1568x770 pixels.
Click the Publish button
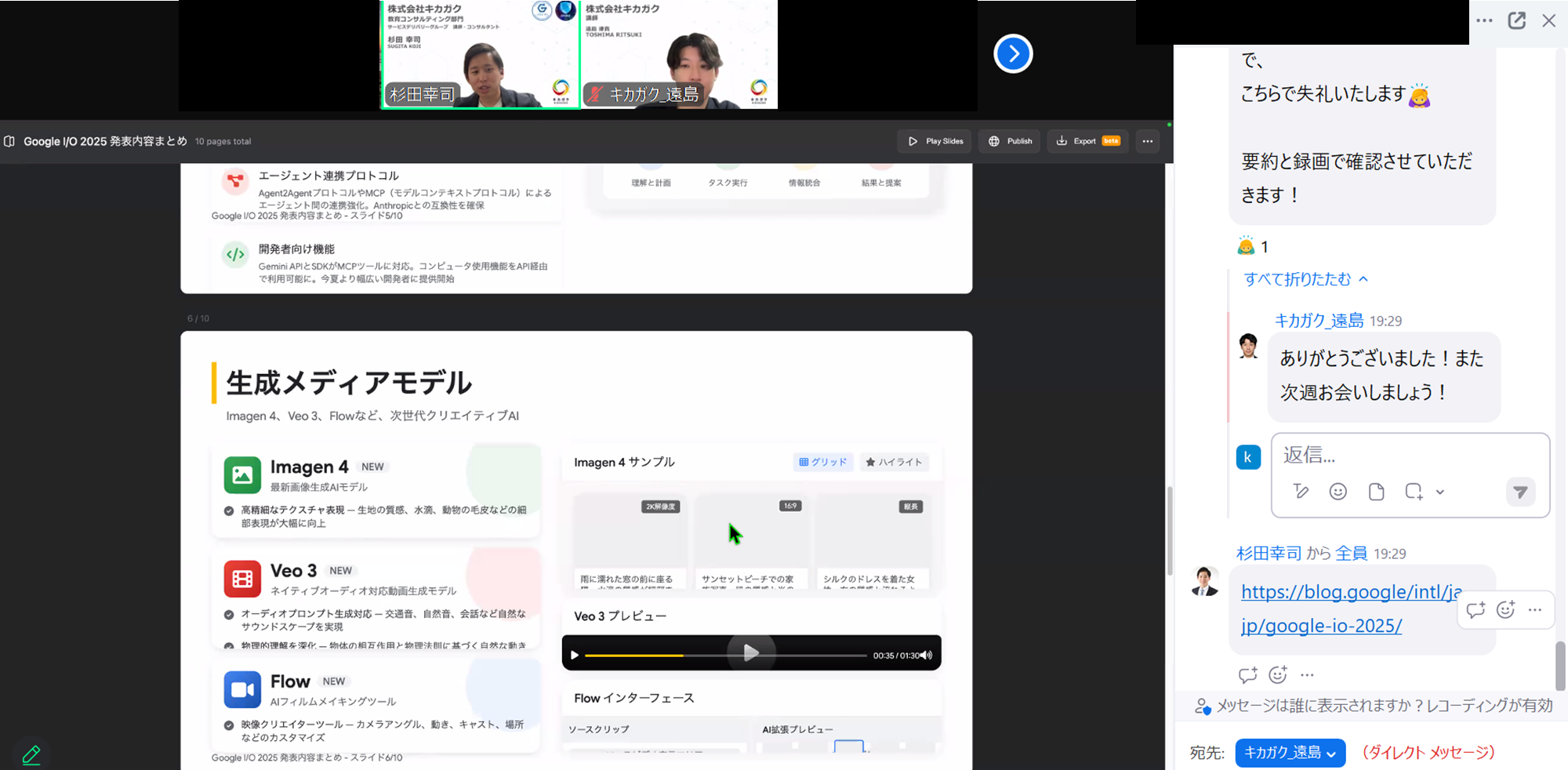(x=1010, y=141)
